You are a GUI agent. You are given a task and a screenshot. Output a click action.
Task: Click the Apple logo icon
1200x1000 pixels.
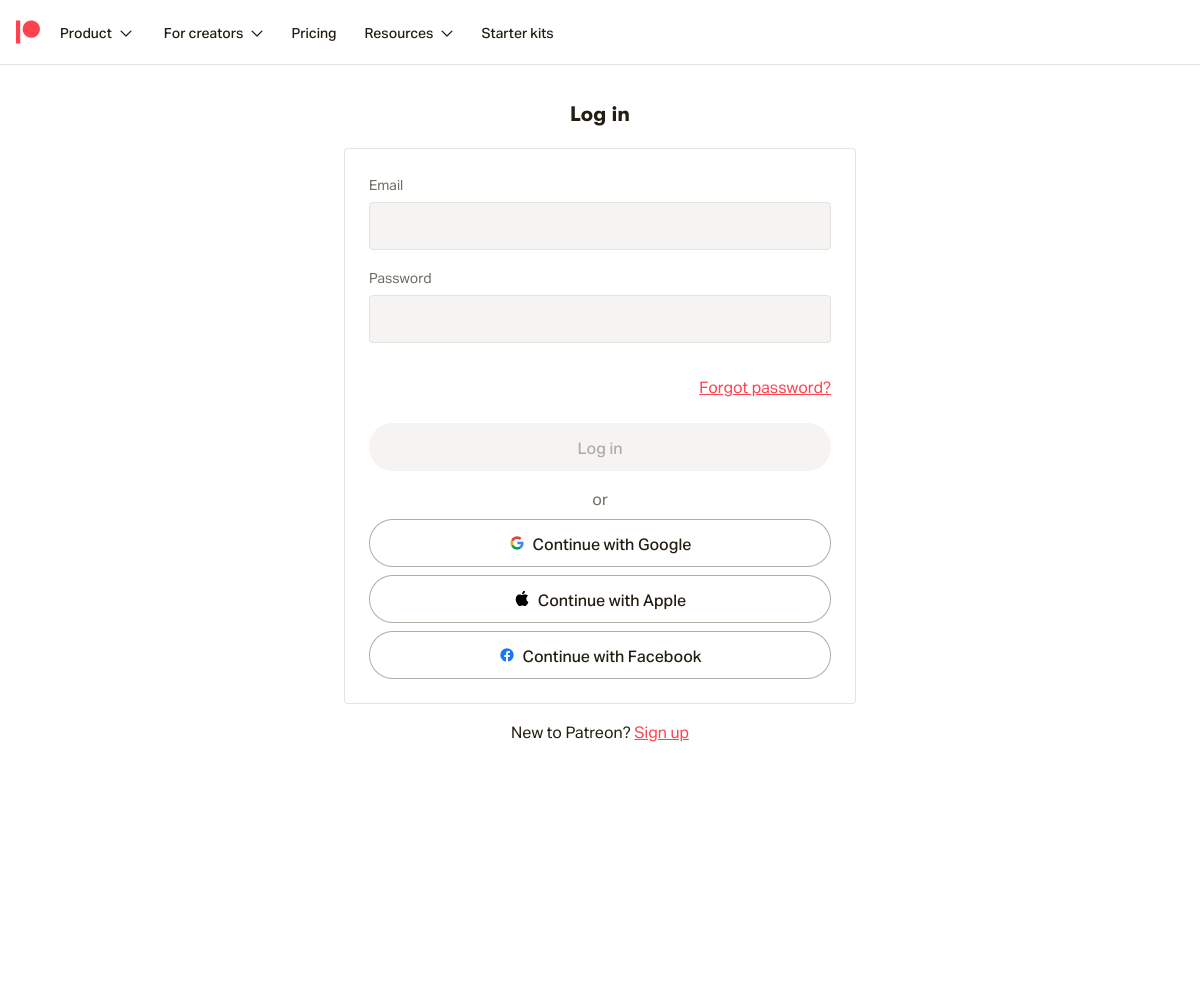coord(522,599)
